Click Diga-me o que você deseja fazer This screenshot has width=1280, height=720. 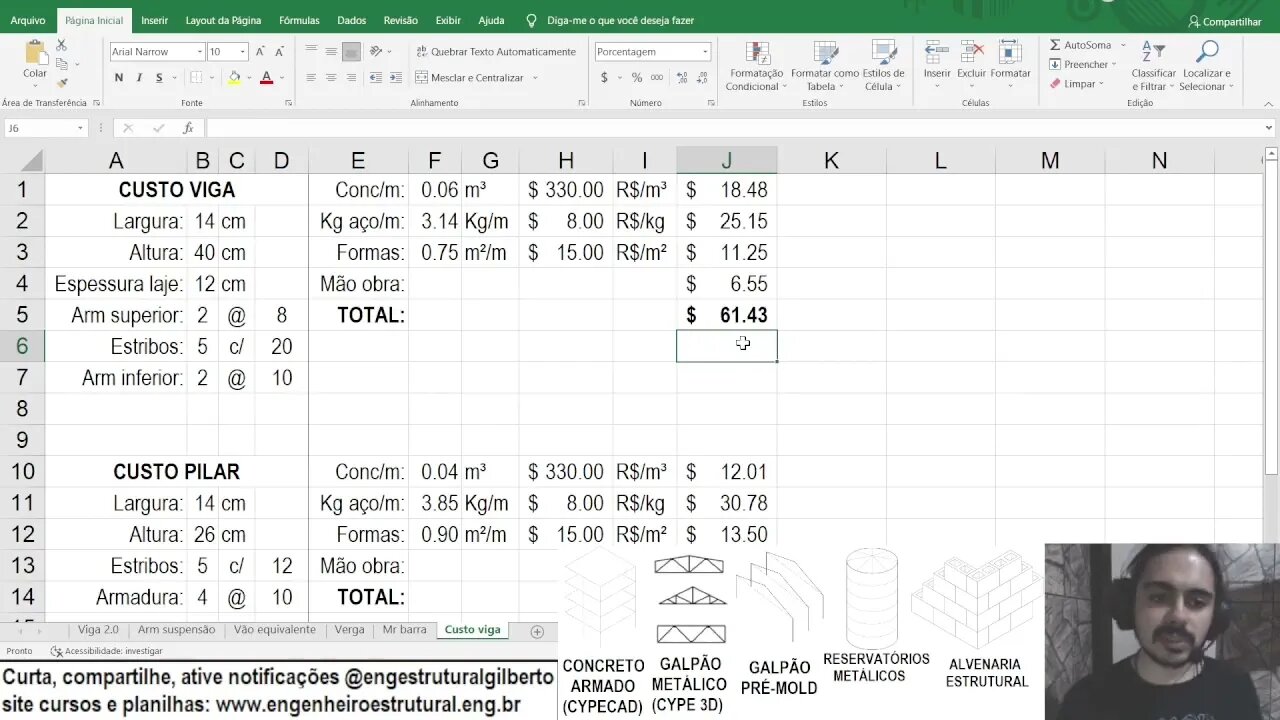(x=609, y=20)
